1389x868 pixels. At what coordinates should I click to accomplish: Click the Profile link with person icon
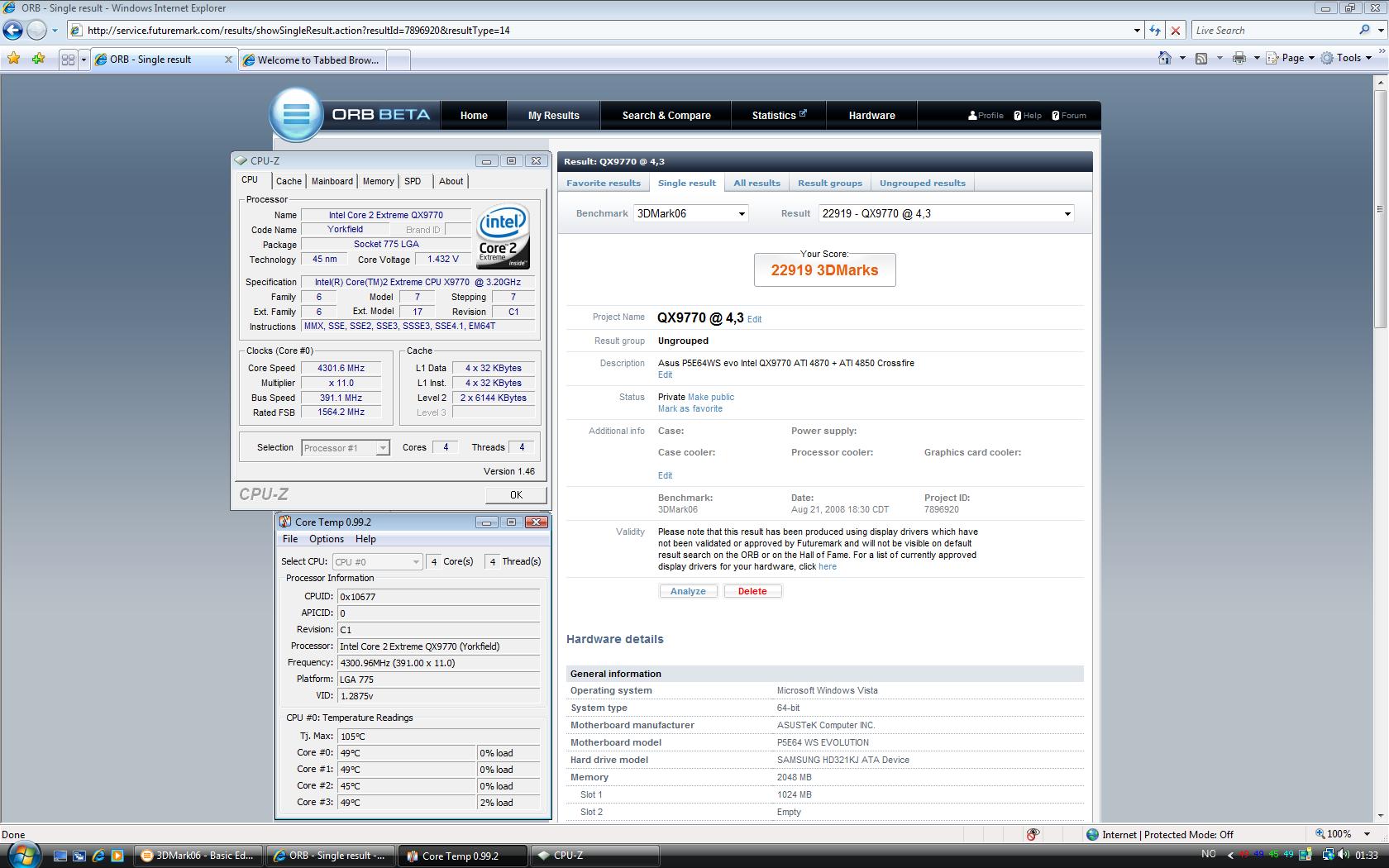[986, 116]
